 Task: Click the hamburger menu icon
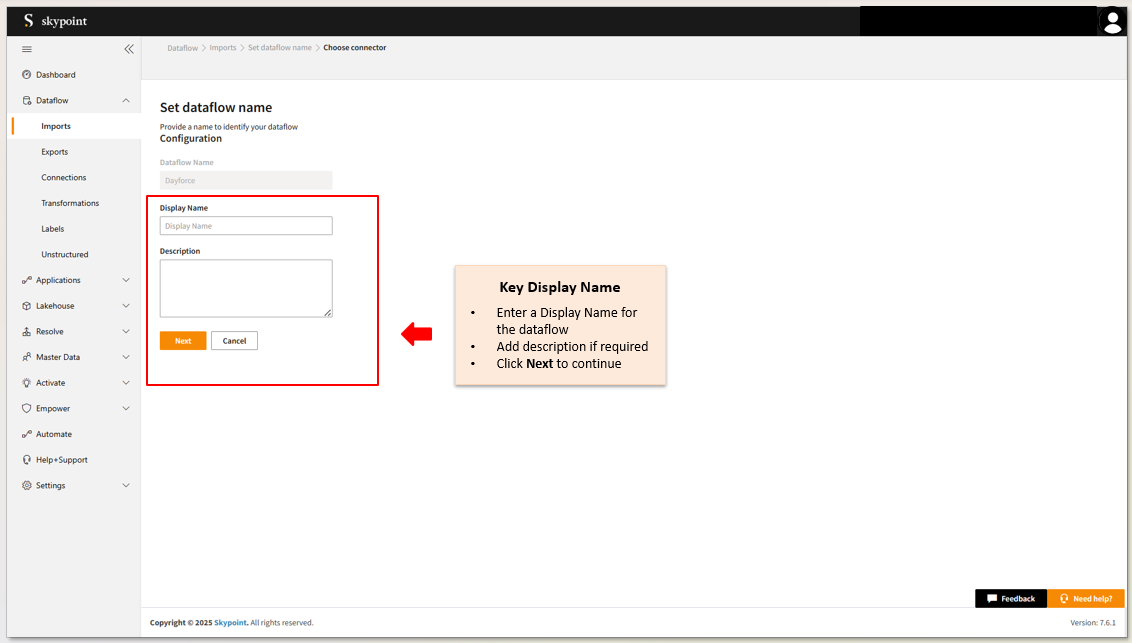(27, 49)
